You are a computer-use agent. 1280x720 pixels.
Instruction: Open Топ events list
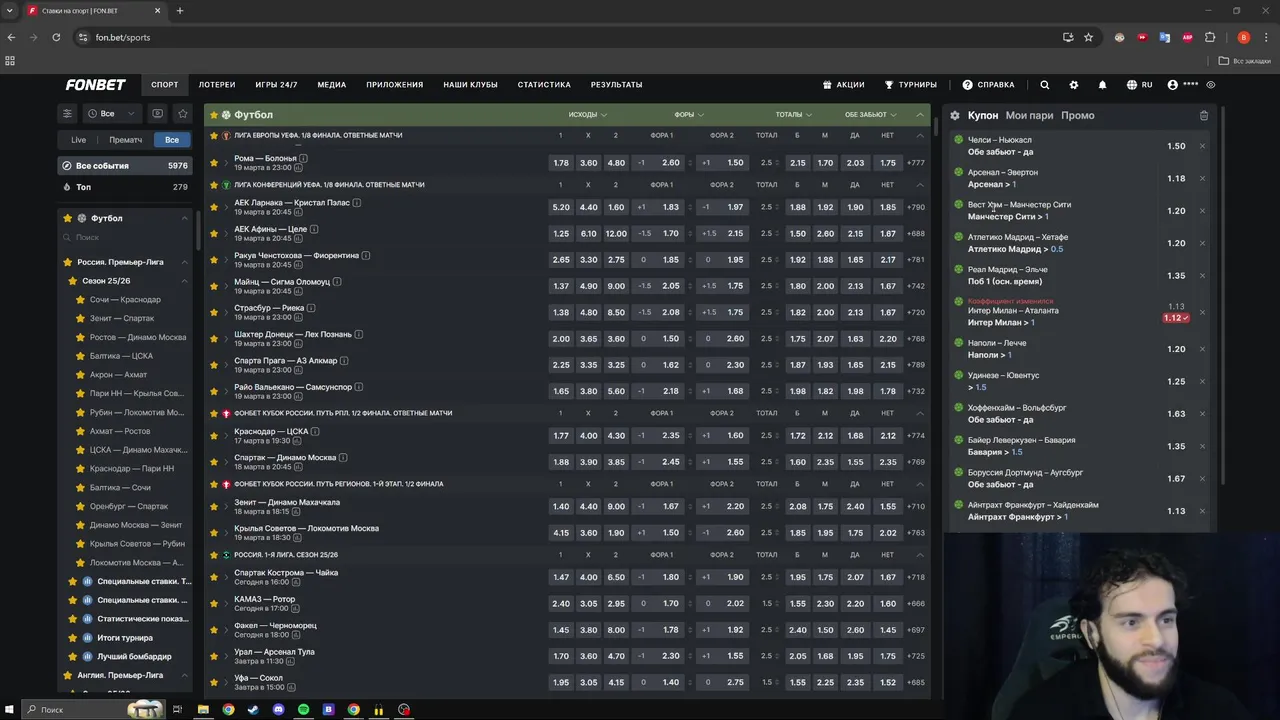(x=124, y=187)
